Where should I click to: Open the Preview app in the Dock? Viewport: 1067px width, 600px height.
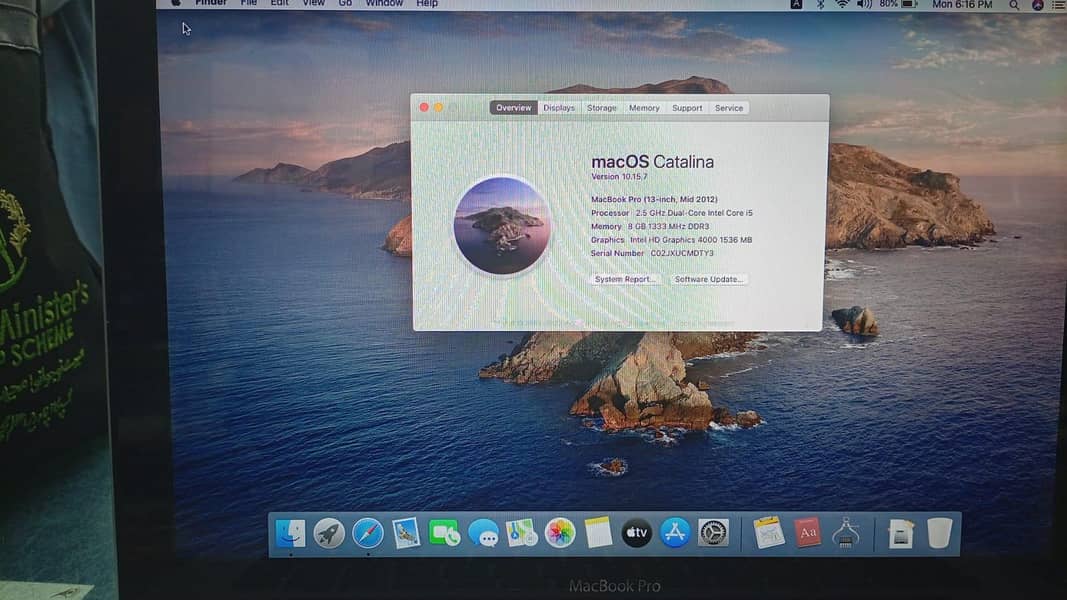pyautogui.click(x=406, y=533)
